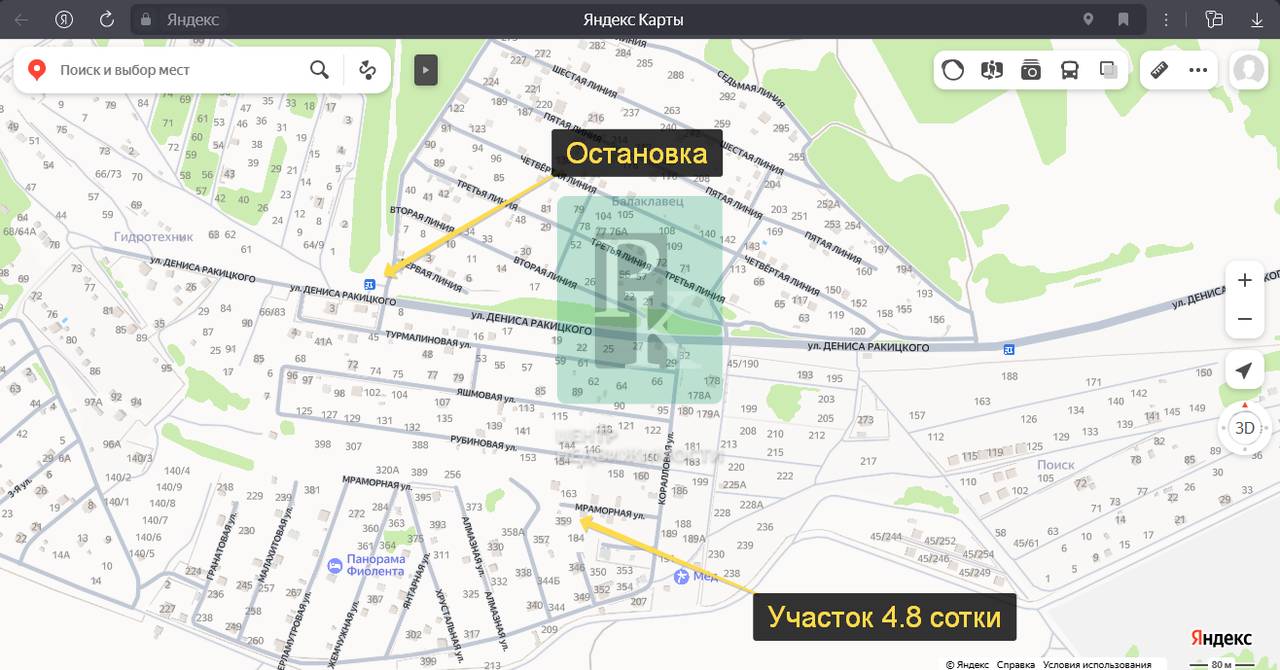
Task: Click house number '225А' on the map
Action: pyautogui.click(x=735, y=485)
